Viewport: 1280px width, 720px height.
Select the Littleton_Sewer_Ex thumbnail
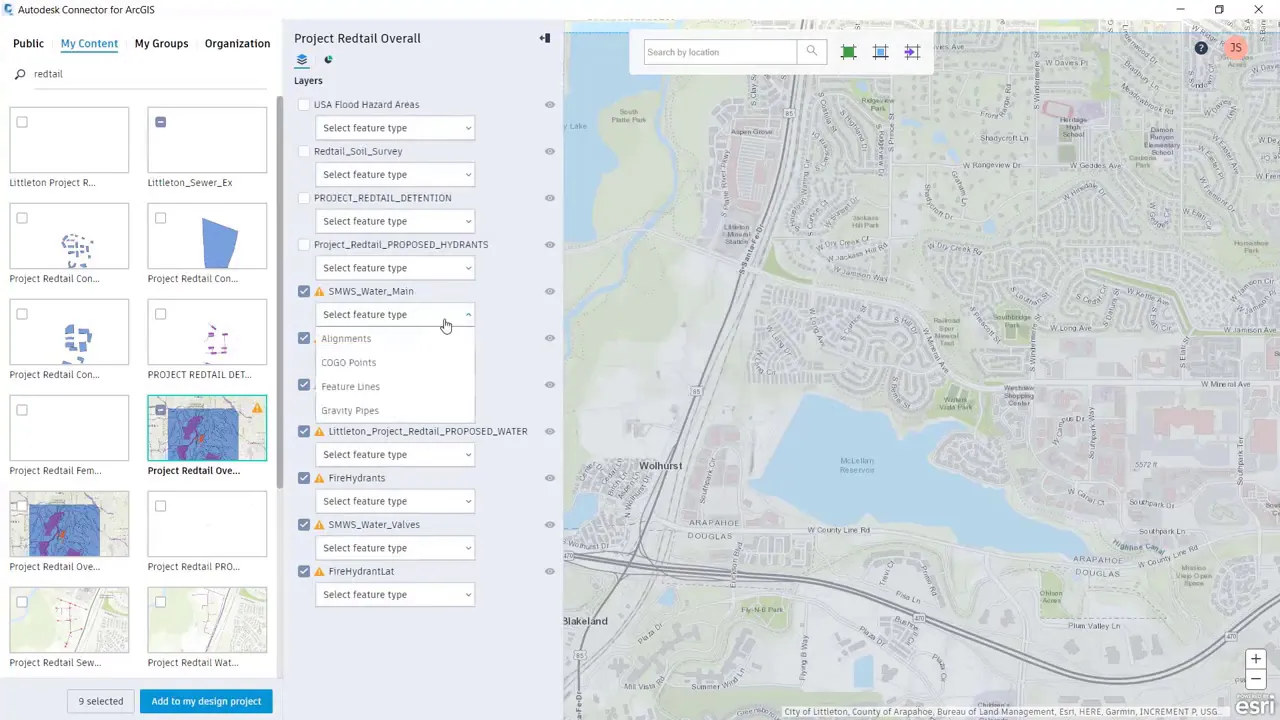pyautogui.click(x=207, y=140)
